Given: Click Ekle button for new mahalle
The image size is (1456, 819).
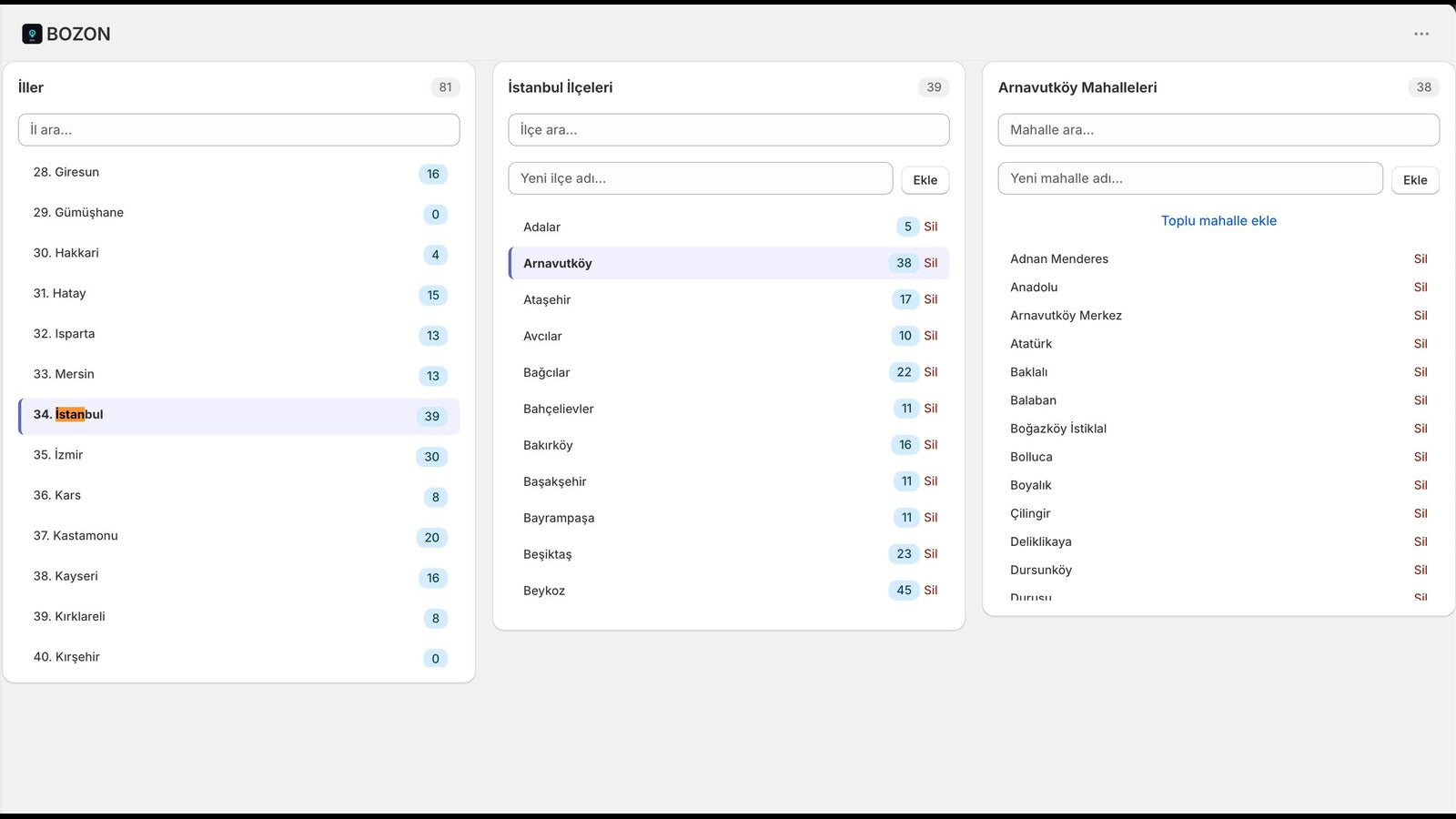Looking at the screenshot, I should [1415, 180].
